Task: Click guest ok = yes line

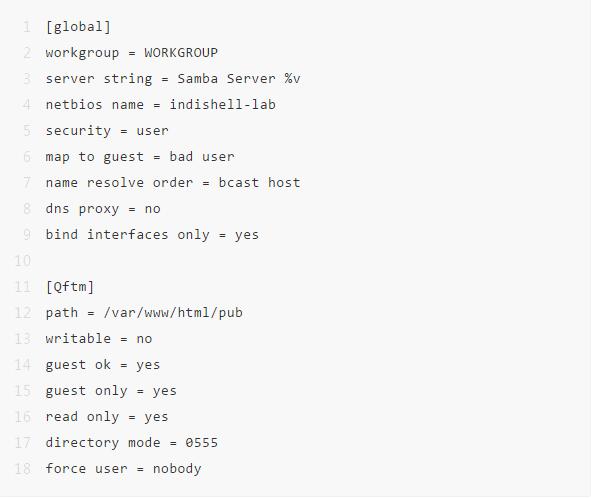Action: pyautogui.click(x=103, y=365)
